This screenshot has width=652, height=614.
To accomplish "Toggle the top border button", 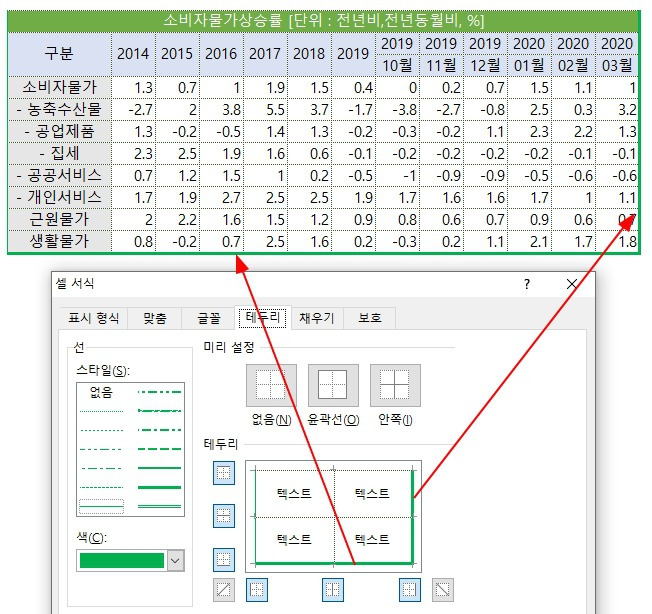I will 224,473.
